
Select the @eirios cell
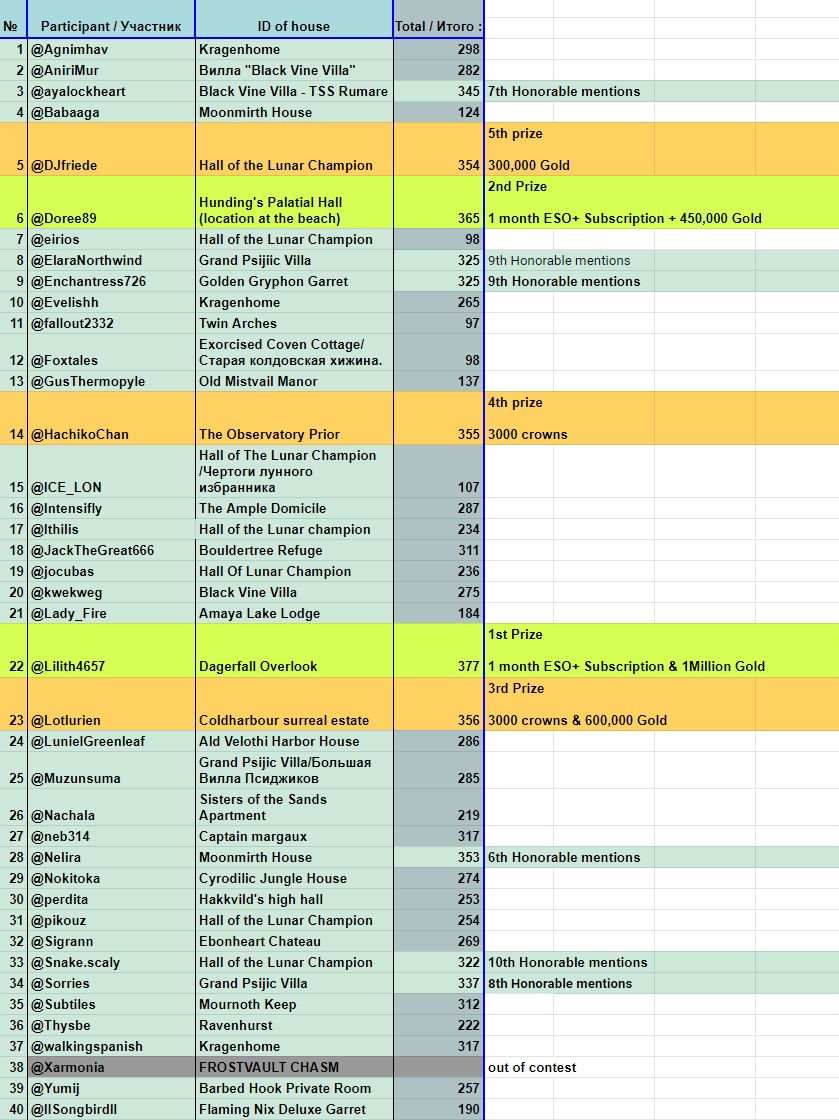(111, 239)
